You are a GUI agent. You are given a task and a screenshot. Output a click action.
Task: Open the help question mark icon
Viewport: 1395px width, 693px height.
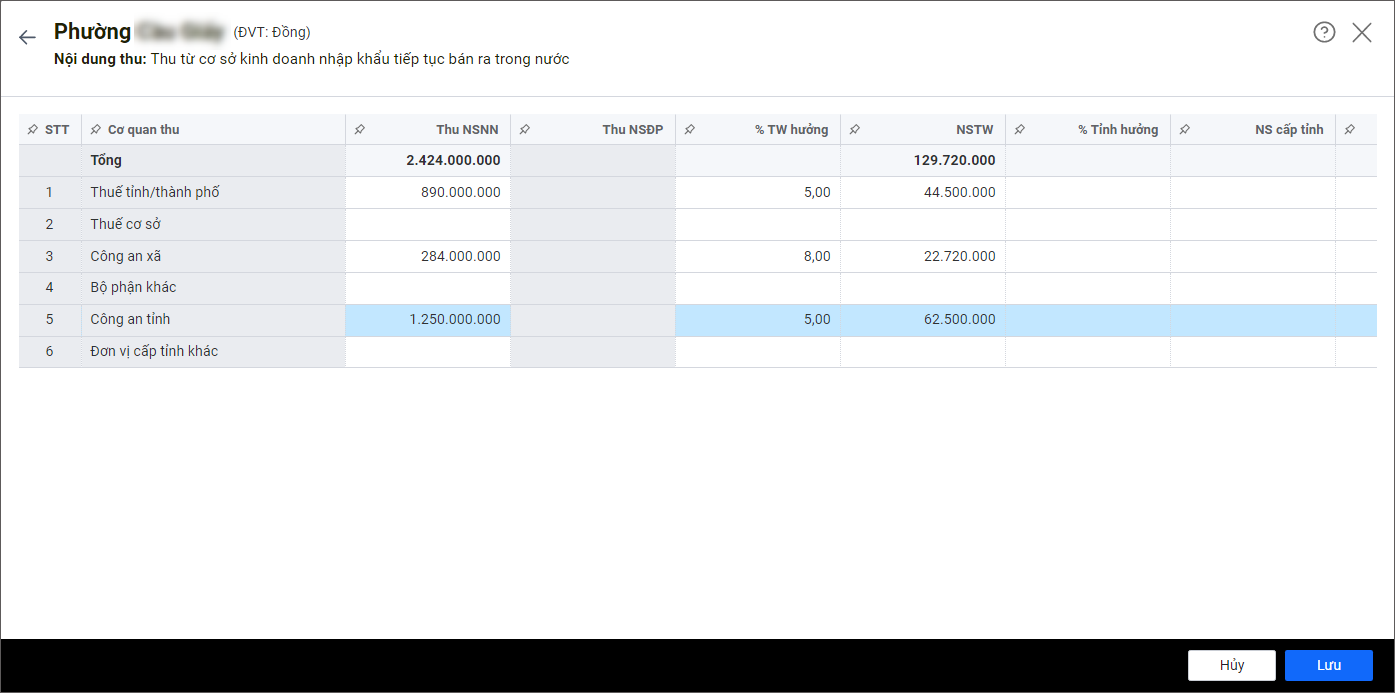coord(1324,32)
